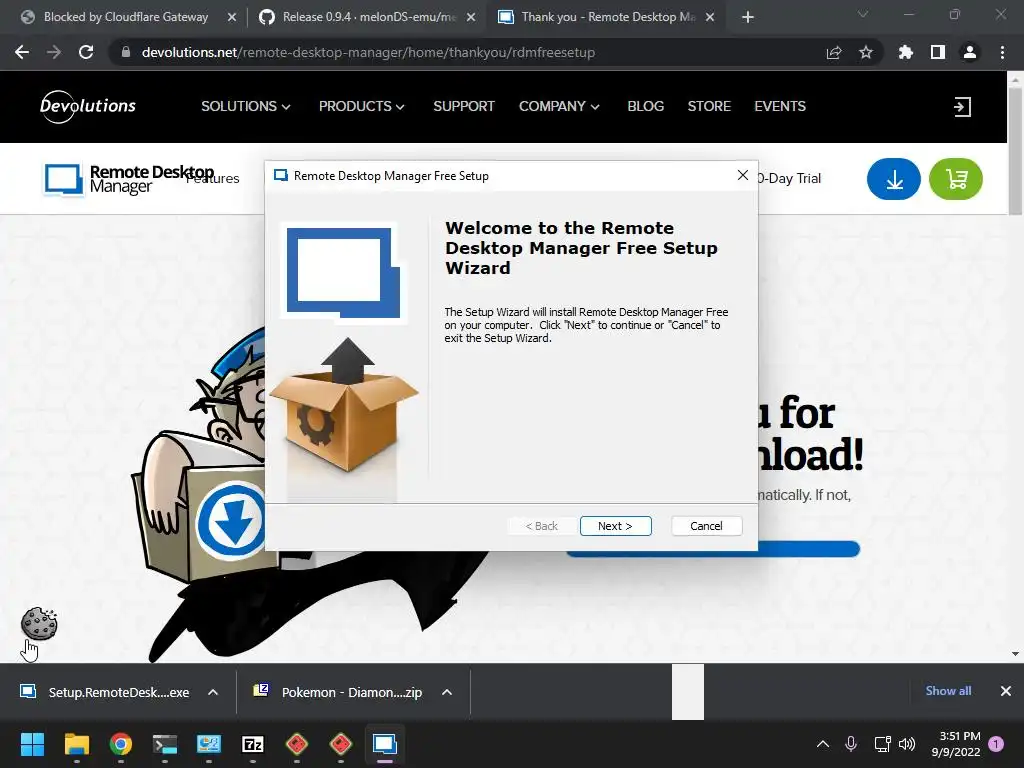Close the downloads bar

pyautogui.click(x=1006, y=691)
